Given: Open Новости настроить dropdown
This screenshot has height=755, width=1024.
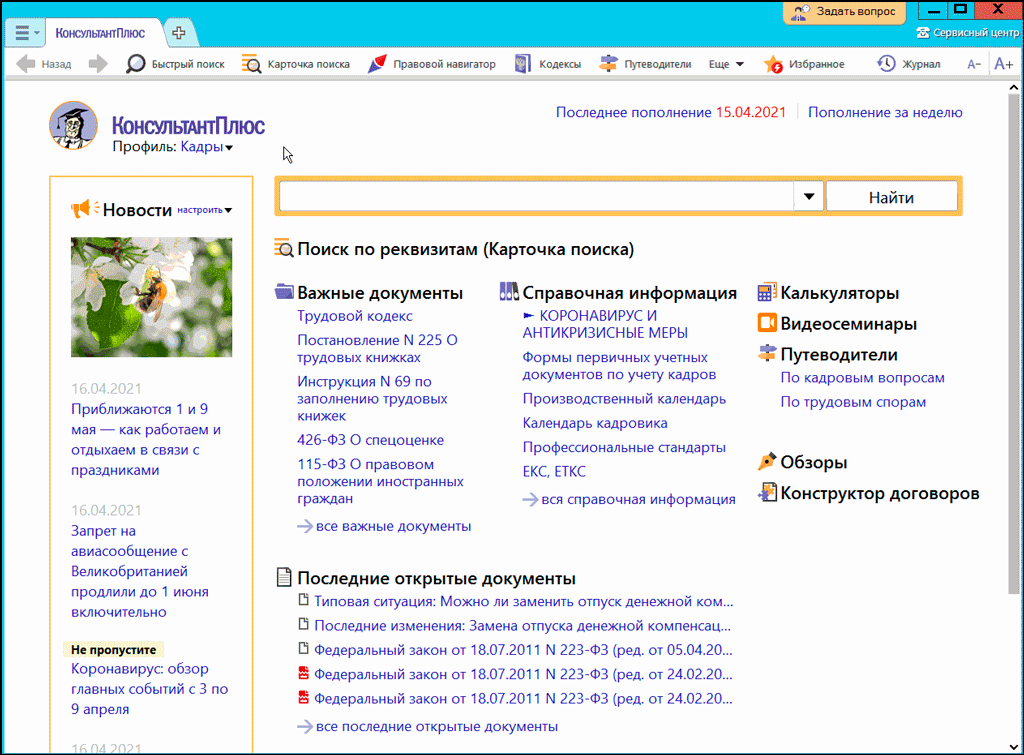Looking at the screenshot, I should (204, 210).
